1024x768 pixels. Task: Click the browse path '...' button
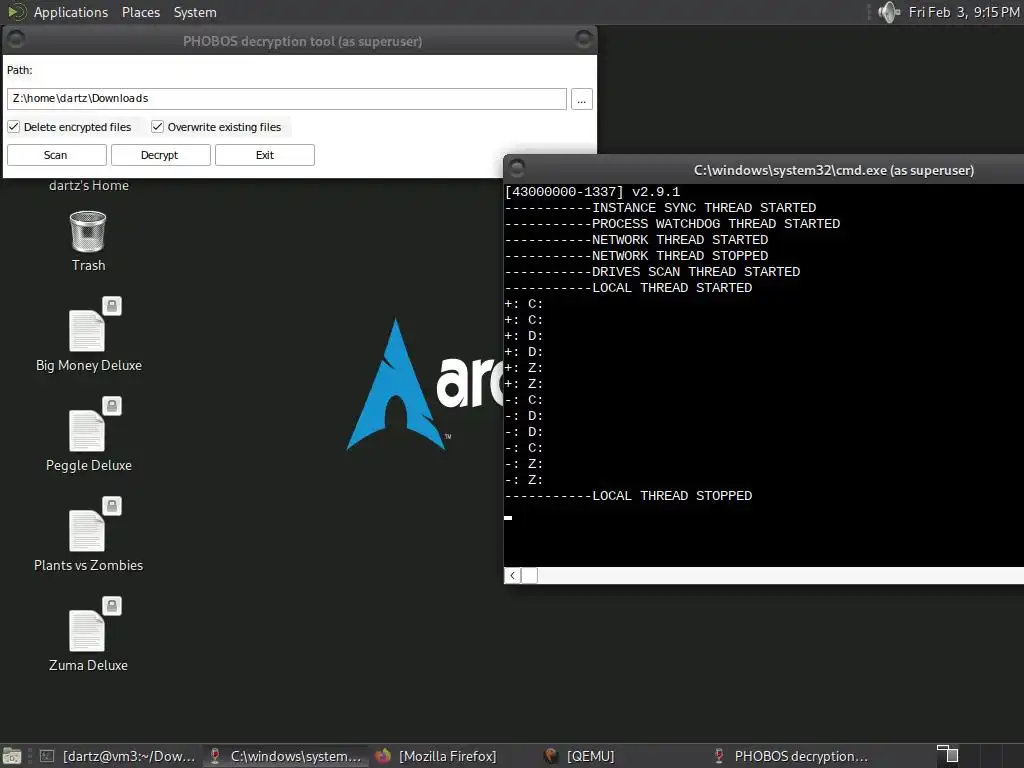pos(581,99)
